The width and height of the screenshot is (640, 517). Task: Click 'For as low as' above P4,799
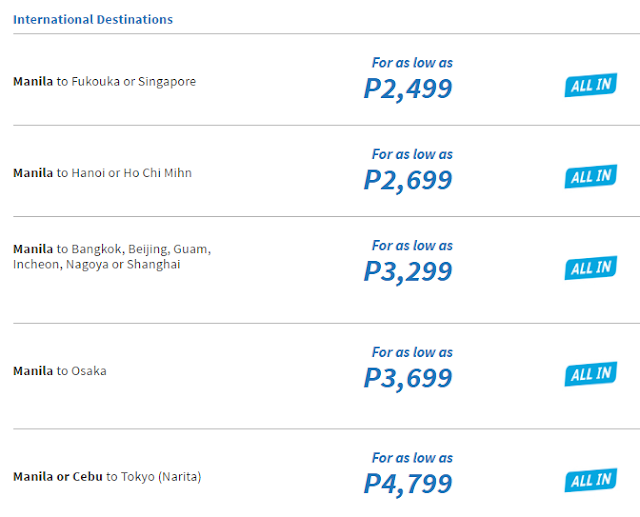(412, 458)
